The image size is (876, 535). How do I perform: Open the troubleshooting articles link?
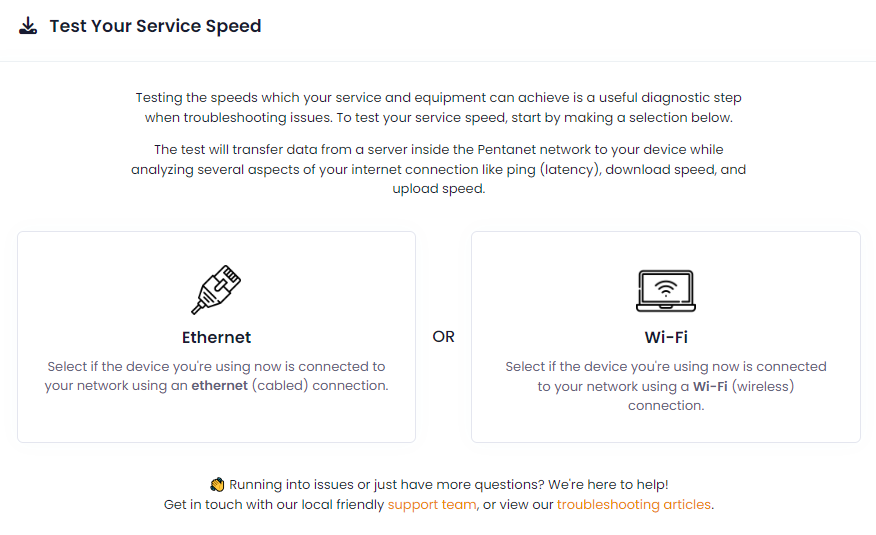[634, 504]
